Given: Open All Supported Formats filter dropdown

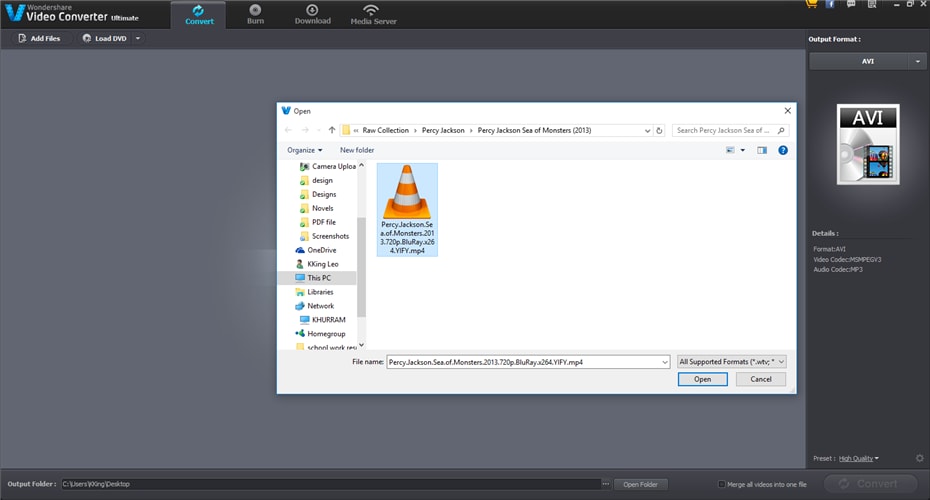Looking at the screenshot, I should [x=731, y=362].
